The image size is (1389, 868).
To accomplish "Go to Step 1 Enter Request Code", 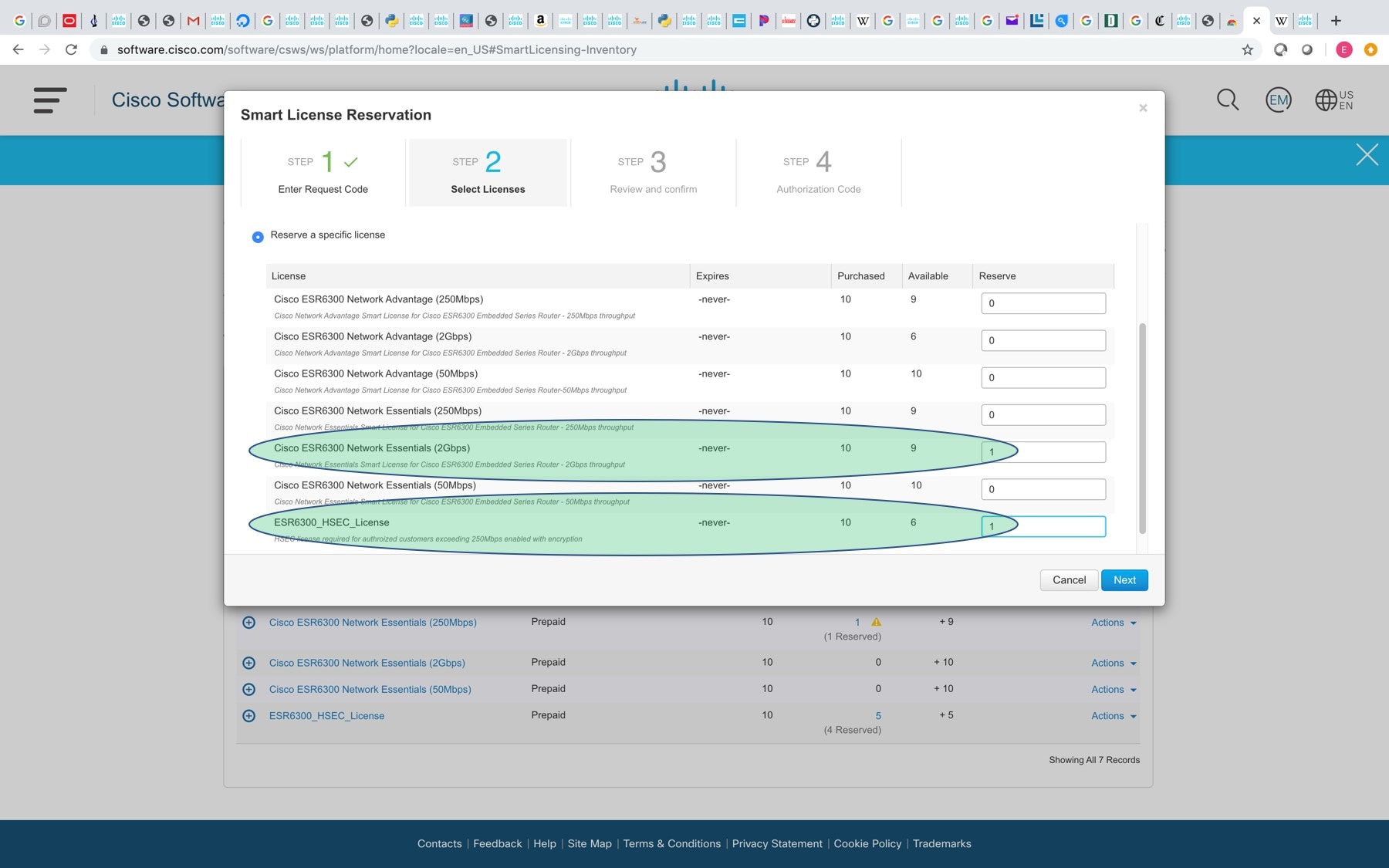I will [x=323, y=173].
